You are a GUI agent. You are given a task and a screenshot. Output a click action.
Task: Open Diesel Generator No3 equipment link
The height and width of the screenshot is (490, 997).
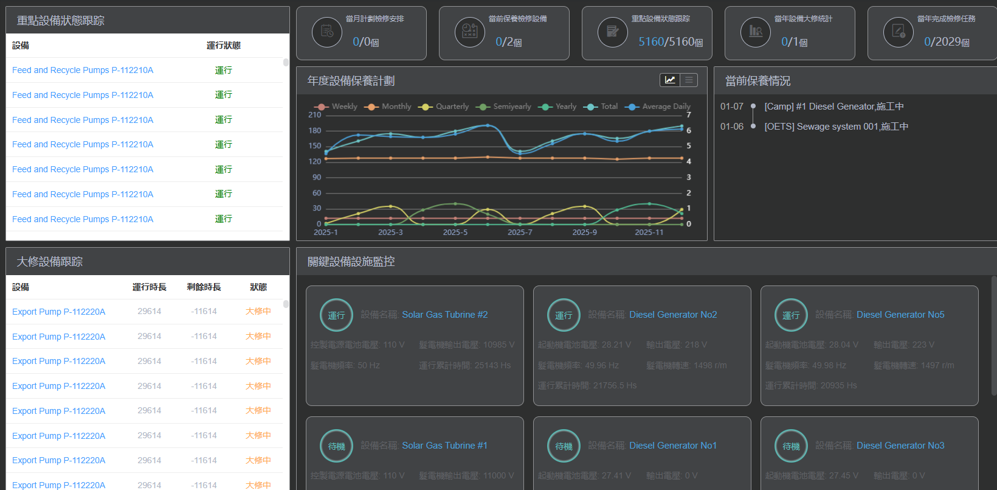pyautogui.click(x=900, y=446)
